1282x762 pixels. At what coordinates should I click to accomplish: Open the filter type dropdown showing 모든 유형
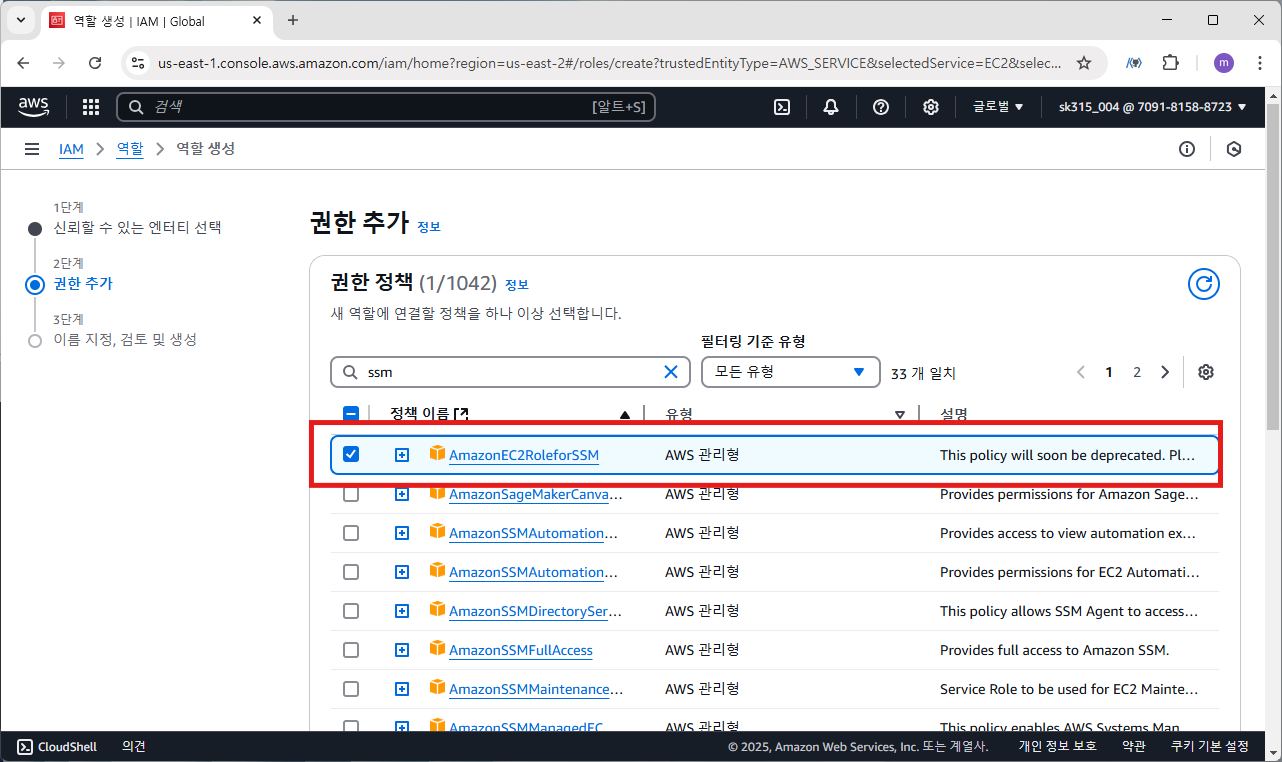pos(790,372)
